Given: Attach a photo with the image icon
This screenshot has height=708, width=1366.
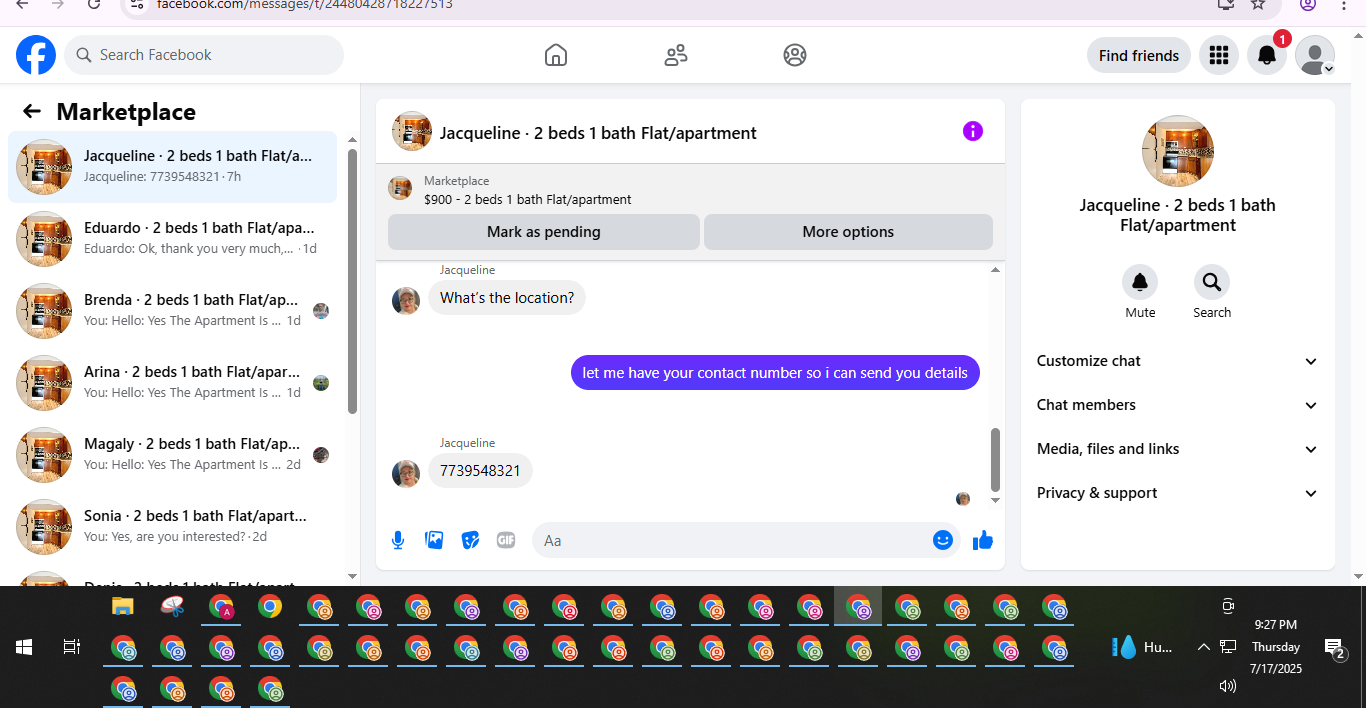Looking at the screenshot, I should click(x=434, y=540).
